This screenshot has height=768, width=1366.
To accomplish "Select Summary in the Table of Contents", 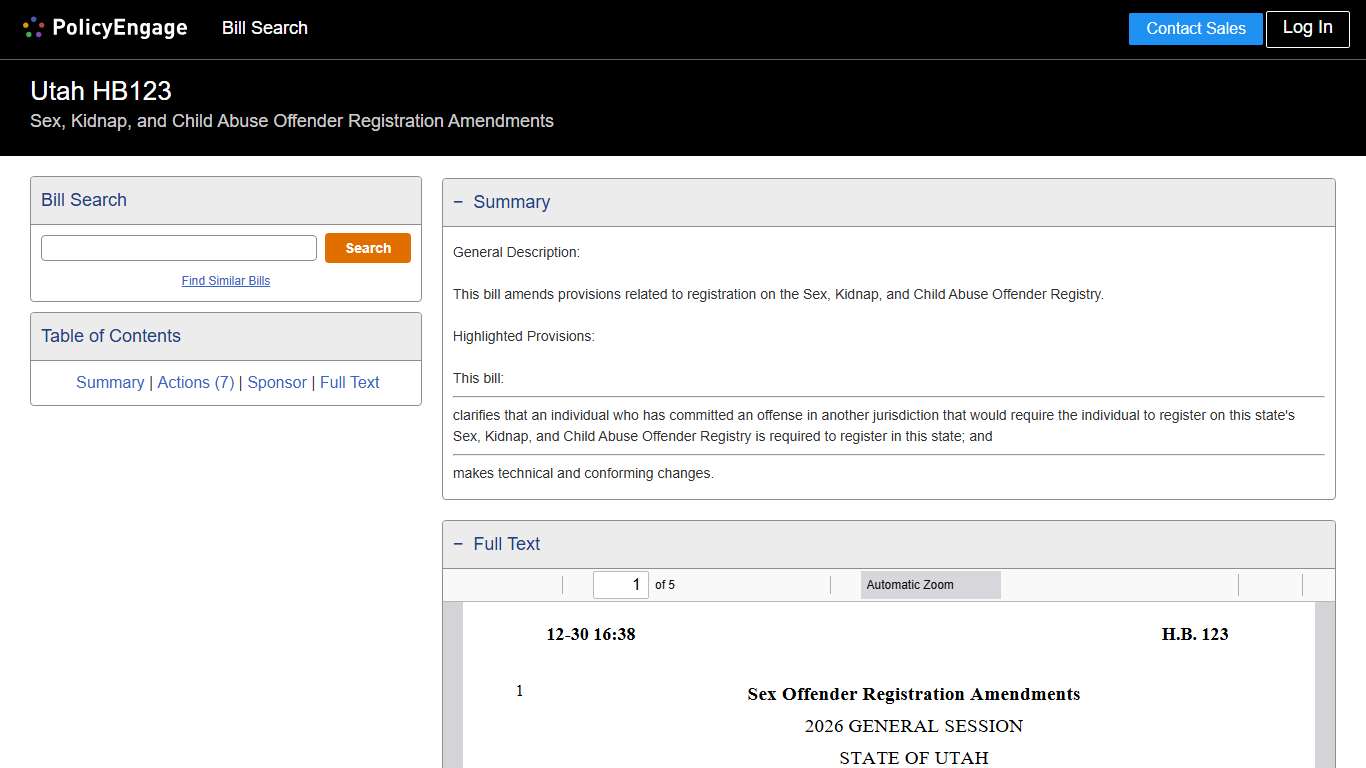I will (110, 382).
